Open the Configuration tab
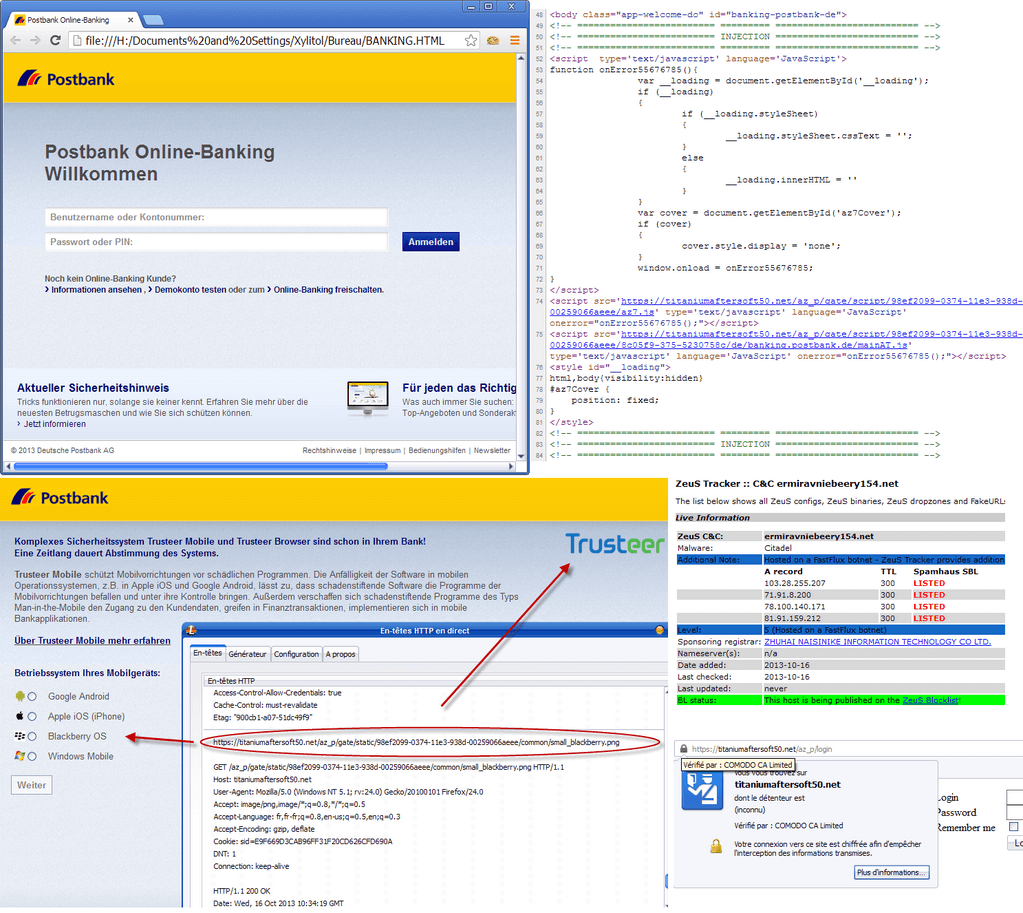 pos(296,654)
